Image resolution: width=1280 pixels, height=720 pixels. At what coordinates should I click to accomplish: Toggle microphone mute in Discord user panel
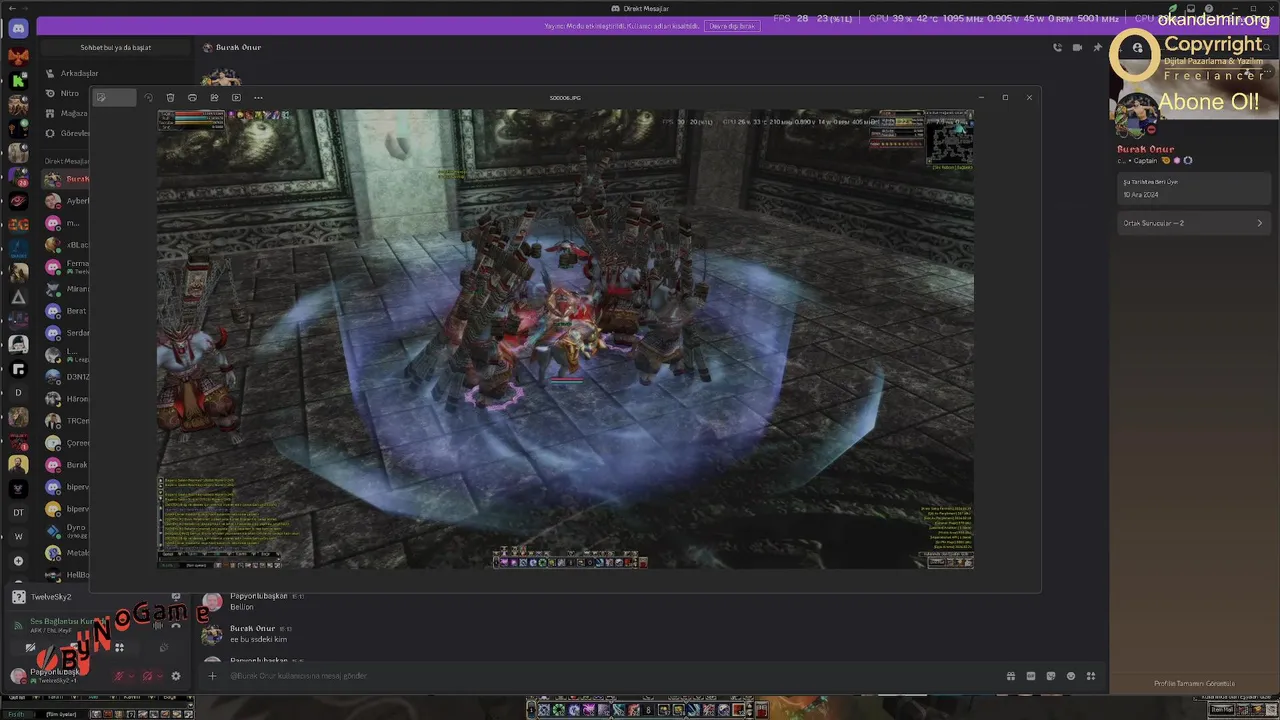[x=119, y=676]
